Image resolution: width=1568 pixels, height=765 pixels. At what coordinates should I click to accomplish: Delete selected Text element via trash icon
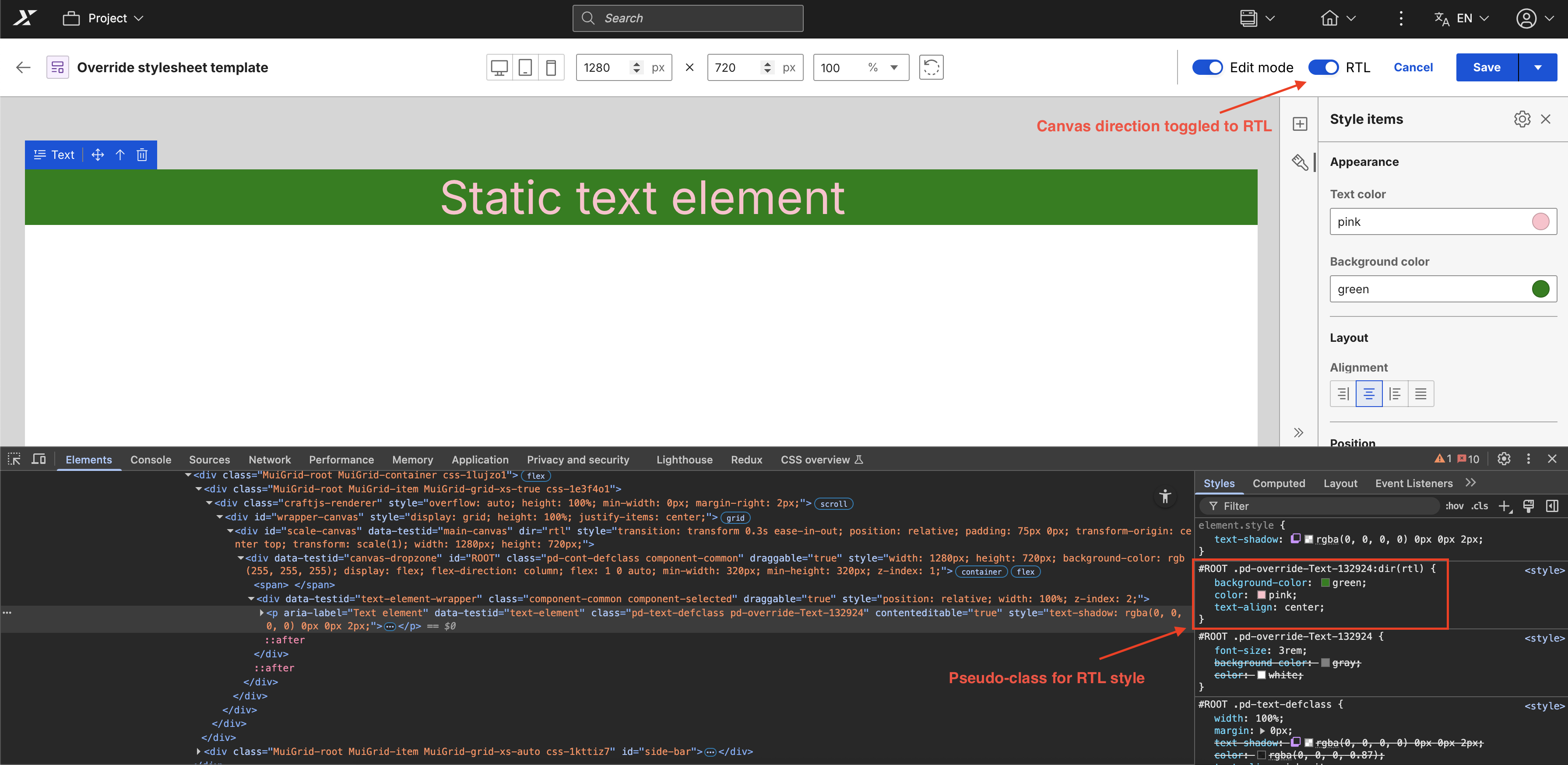(x=142, y=154)
